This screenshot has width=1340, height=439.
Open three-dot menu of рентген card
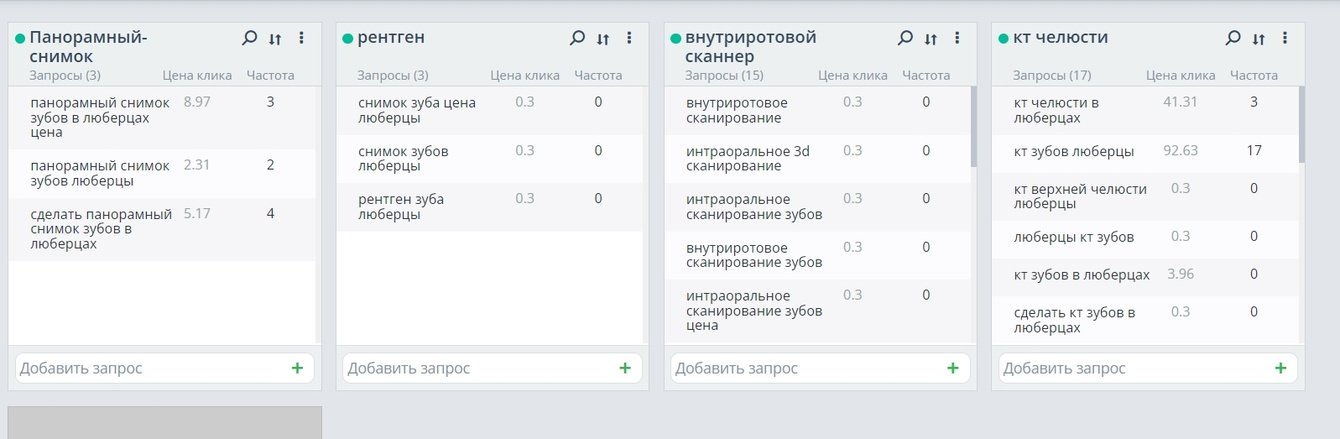(629, 38)
